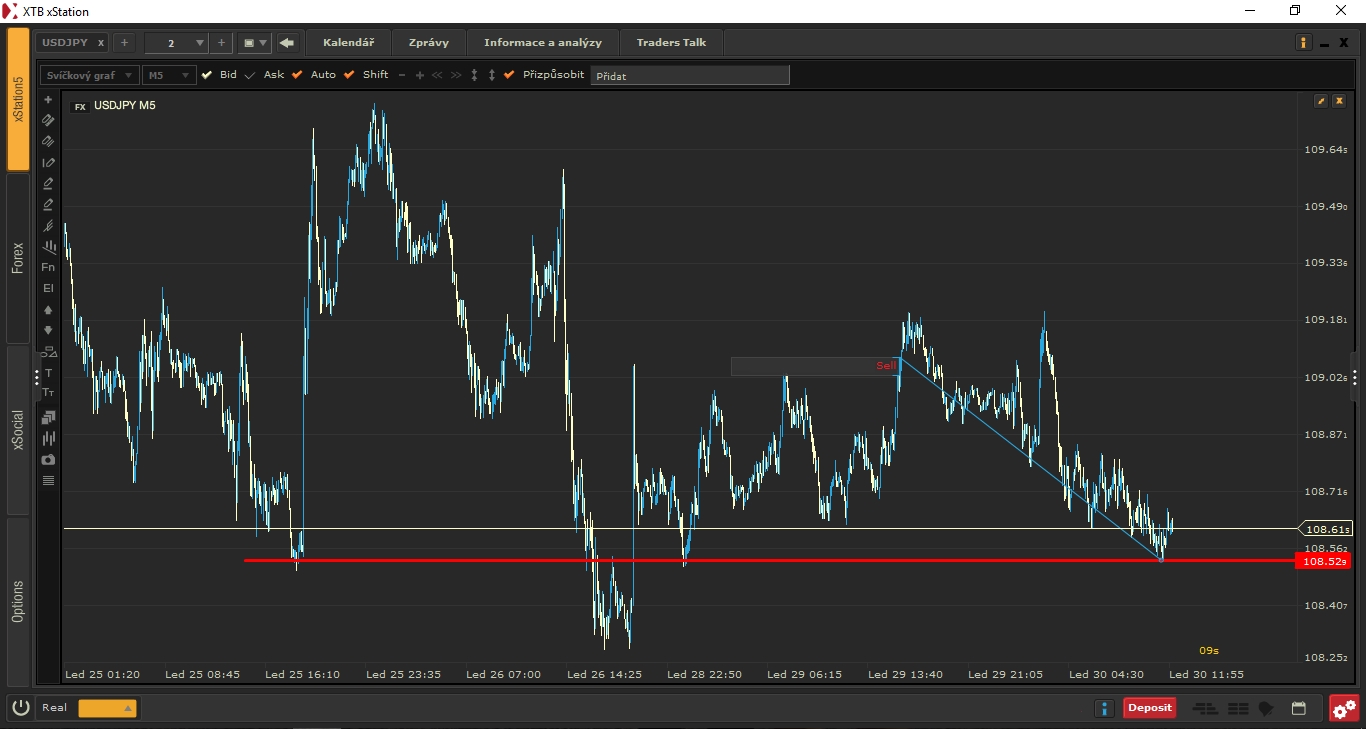
Task: Open the account selector dropdown next to Real
Action: click(107, 708)
